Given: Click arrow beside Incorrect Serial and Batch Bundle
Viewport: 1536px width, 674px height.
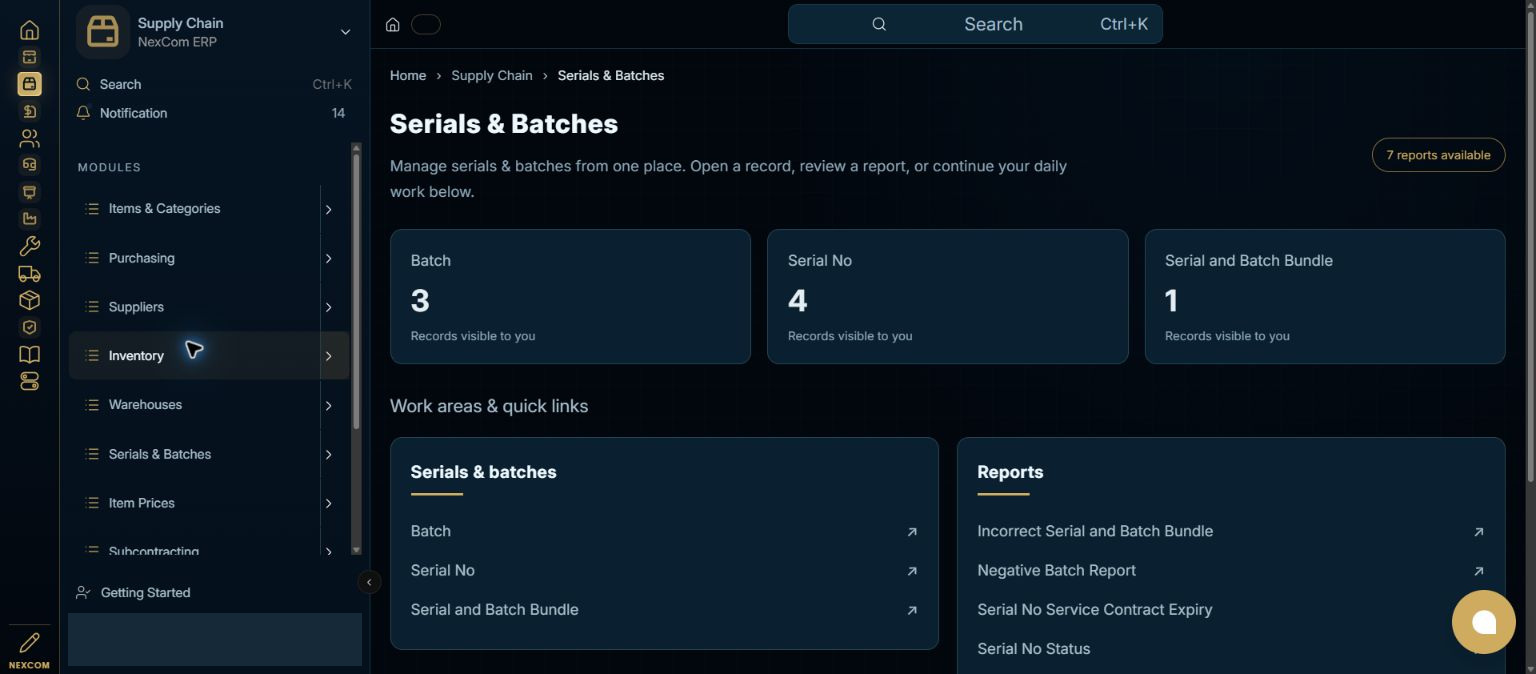Looking at the screenshot, I should 1478,532.
